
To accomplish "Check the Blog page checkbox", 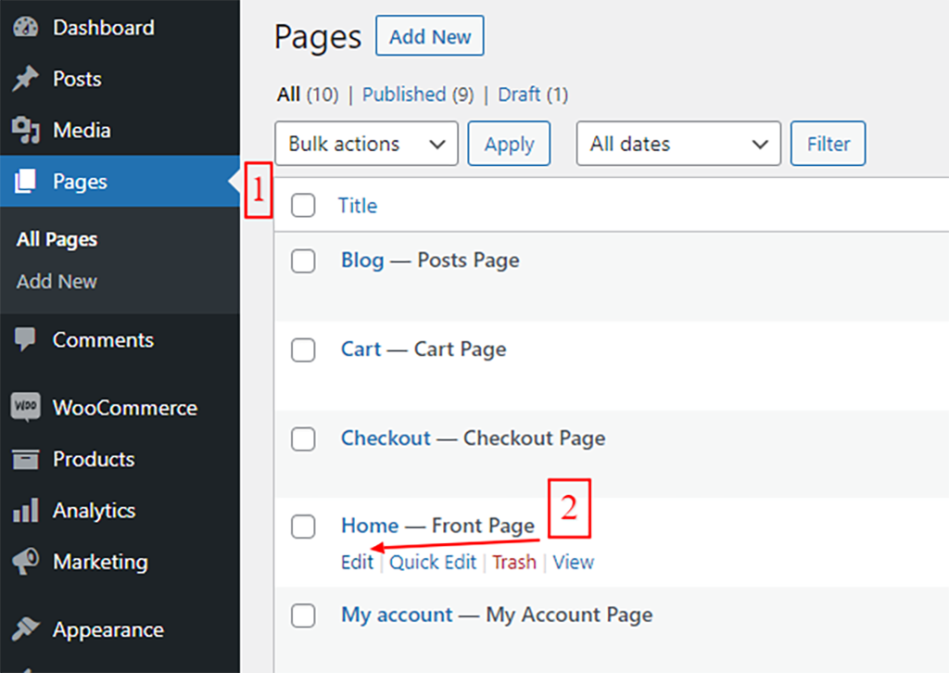I will (303, 261).
